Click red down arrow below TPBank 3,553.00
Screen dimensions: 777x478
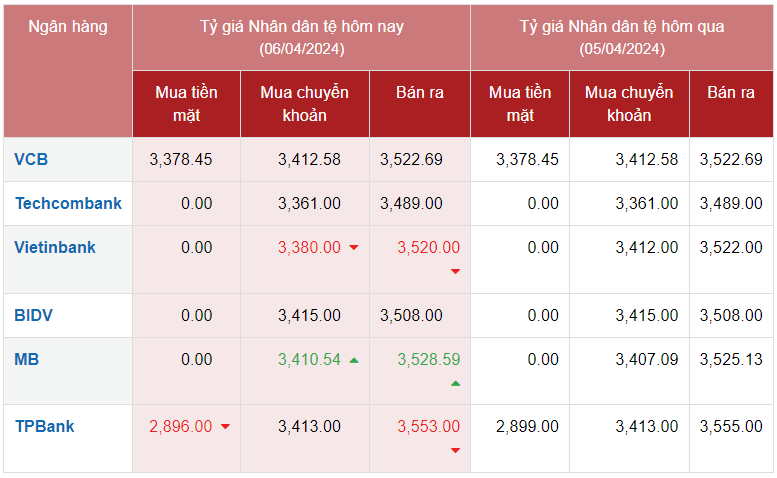point(455,450)
